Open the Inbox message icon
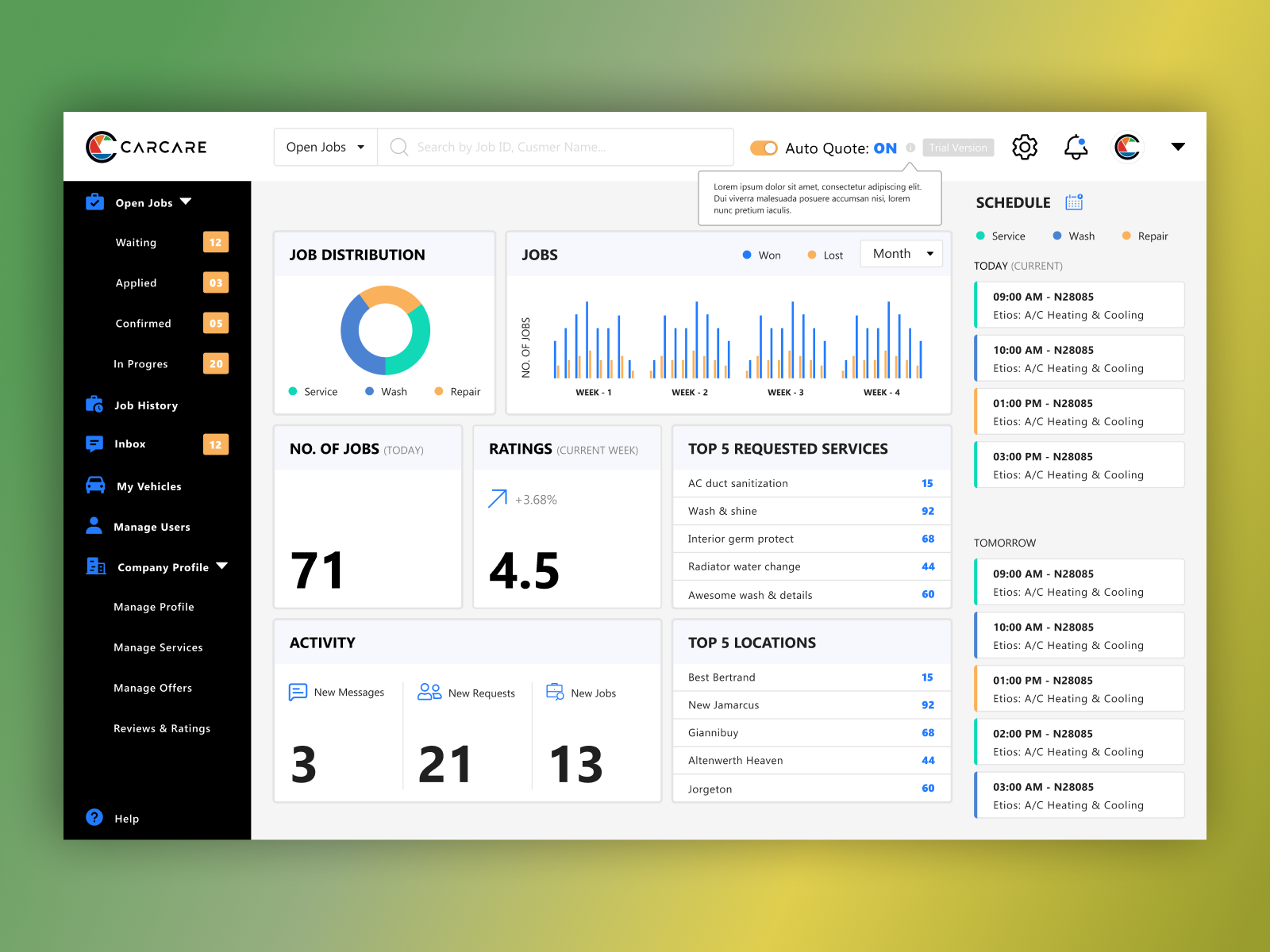 pyautogui.click(x=94, y=443)
